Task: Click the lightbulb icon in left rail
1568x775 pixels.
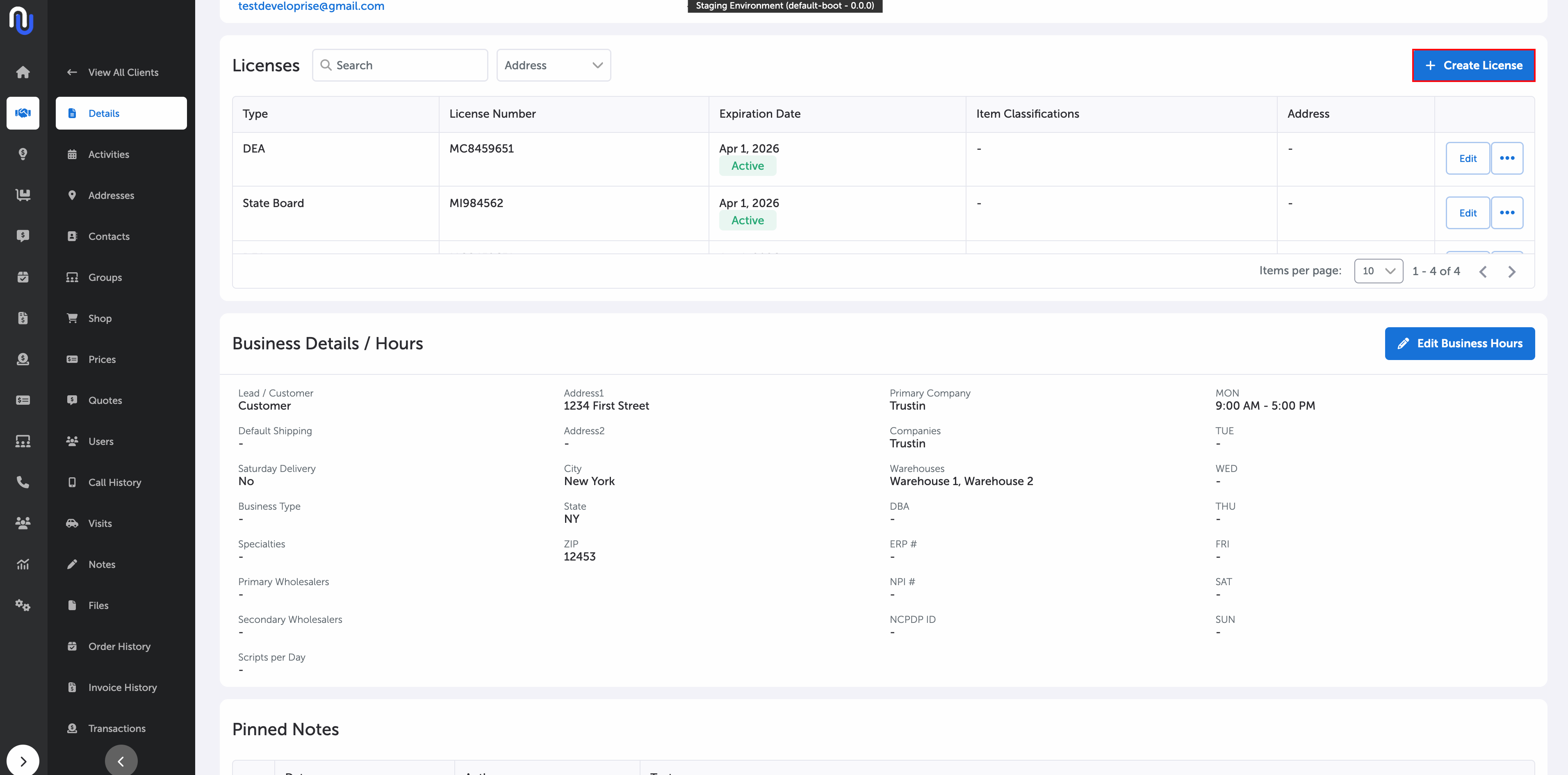Action: 23,154
